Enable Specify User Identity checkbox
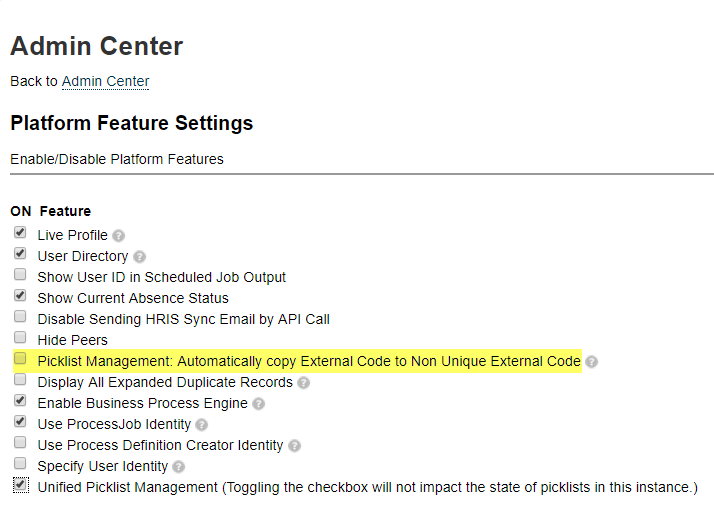Viewport: 714px width, 519px height. 20,463
